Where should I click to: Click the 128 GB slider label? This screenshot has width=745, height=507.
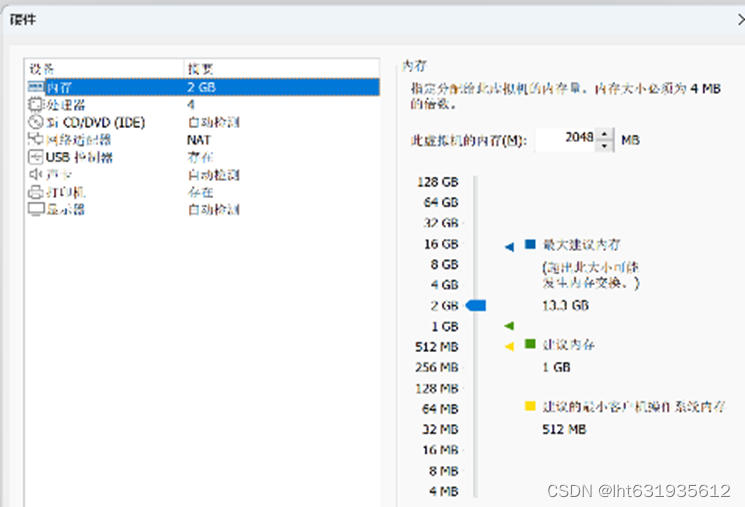[x=438, y=182]
